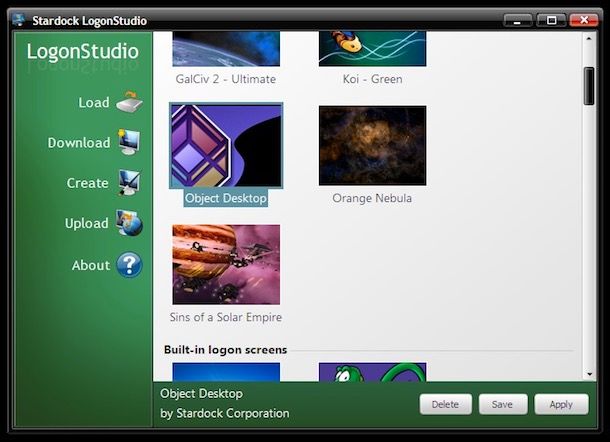
Task: Click the 'GalCiv 2 - Ultimate' label
Action: coord(226,79)
